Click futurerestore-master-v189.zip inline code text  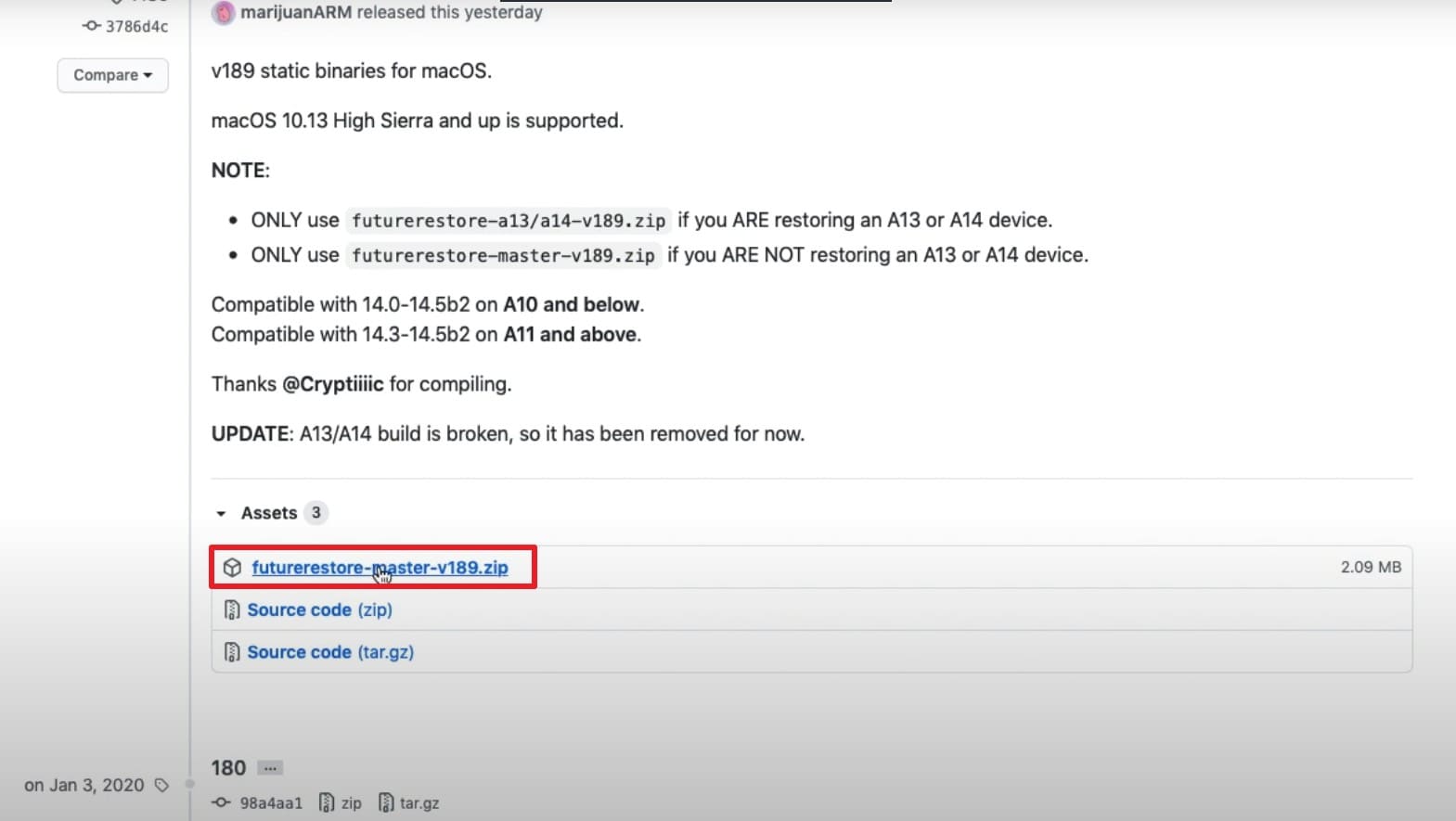pos(503,255)
